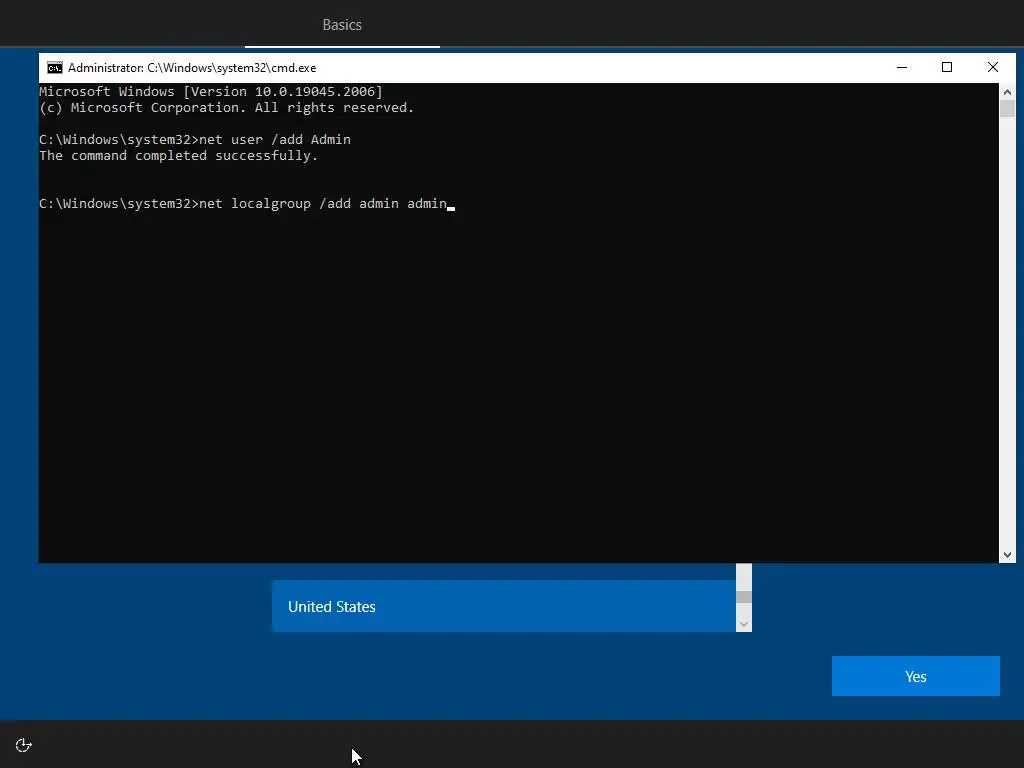Image resolution: width=1024 pixels, height=768 pixels.
Task: Click the cmd.exe icon in the title bar
Action: pyautogui.click(x=55, y=68)
